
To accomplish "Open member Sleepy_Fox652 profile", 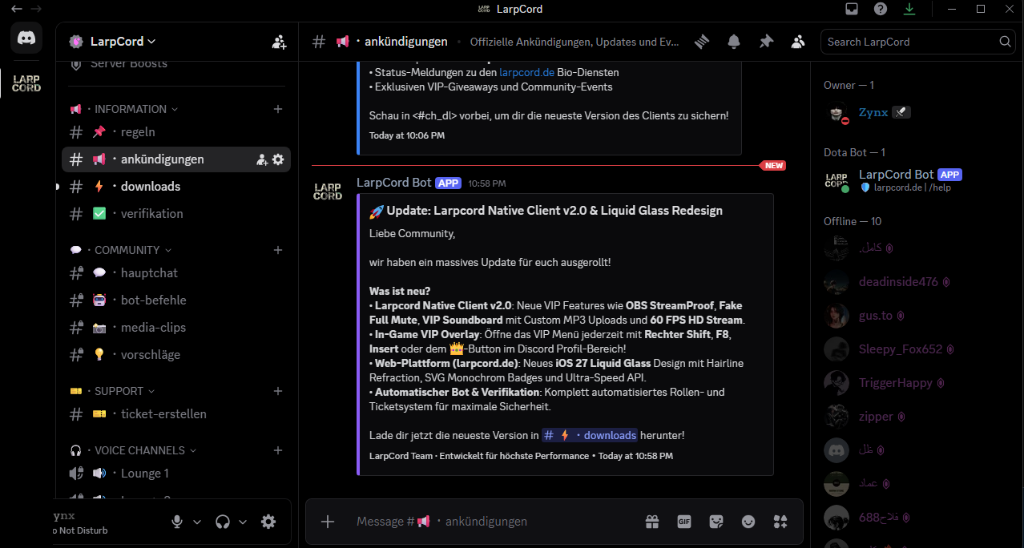I will 917,349.
